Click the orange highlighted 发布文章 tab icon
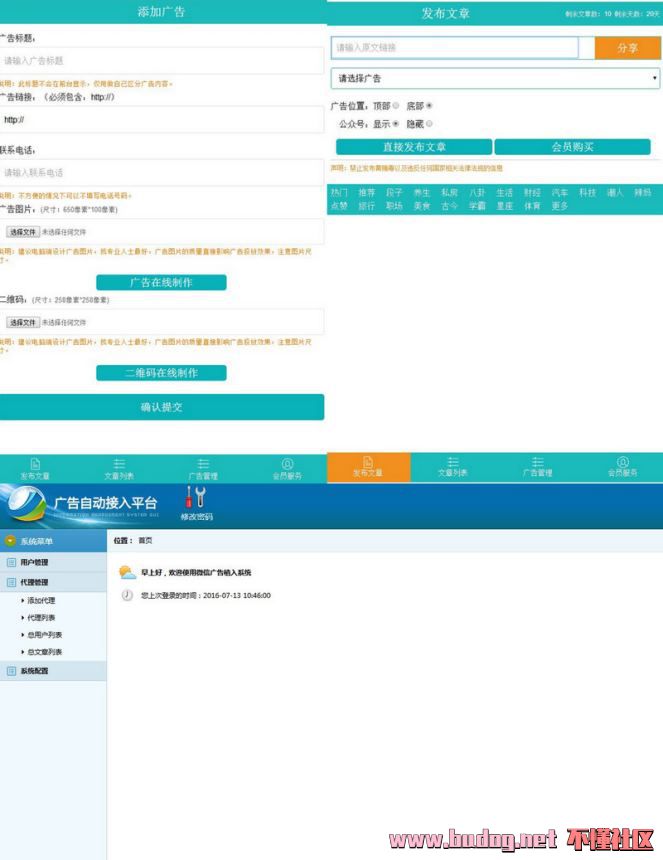Viewport: 663px width, 860px height. tap(368, 462)
